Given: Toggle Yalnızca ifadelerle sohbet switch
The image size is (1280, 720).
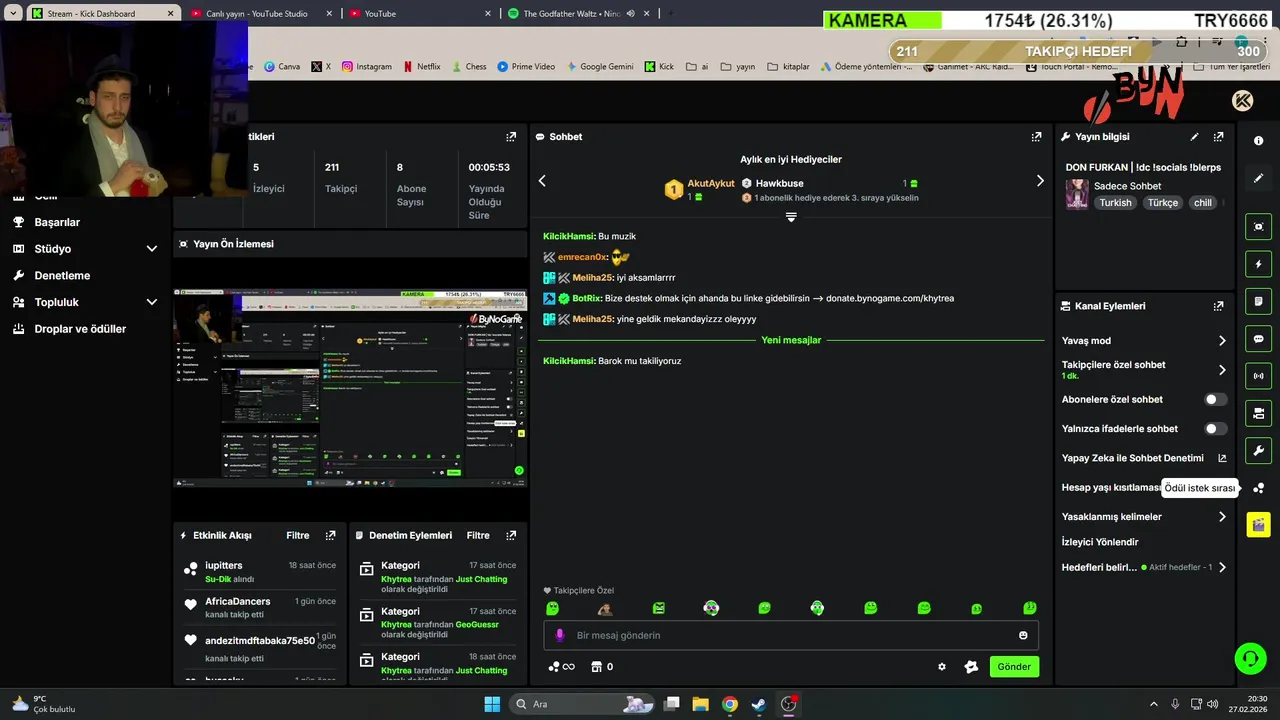Looking at the screenshot, I should [1215, 429].
